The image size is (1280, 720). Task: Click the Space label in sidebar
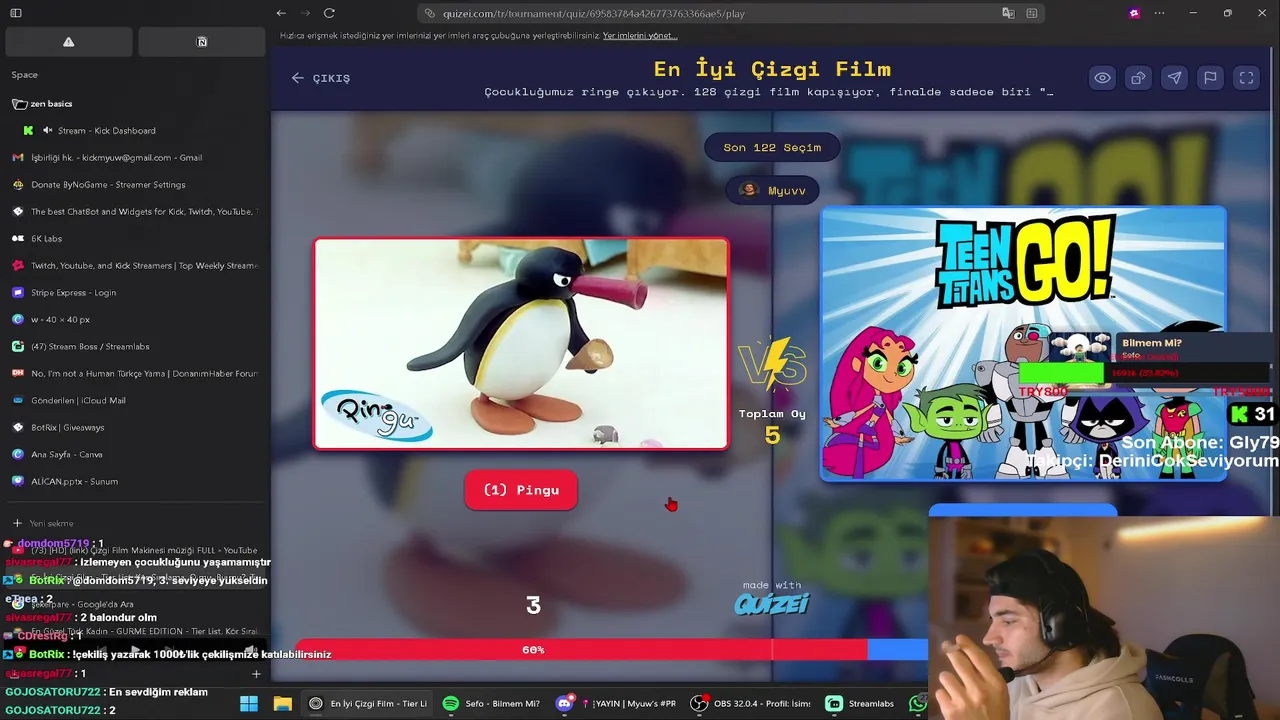pos(25,75)
